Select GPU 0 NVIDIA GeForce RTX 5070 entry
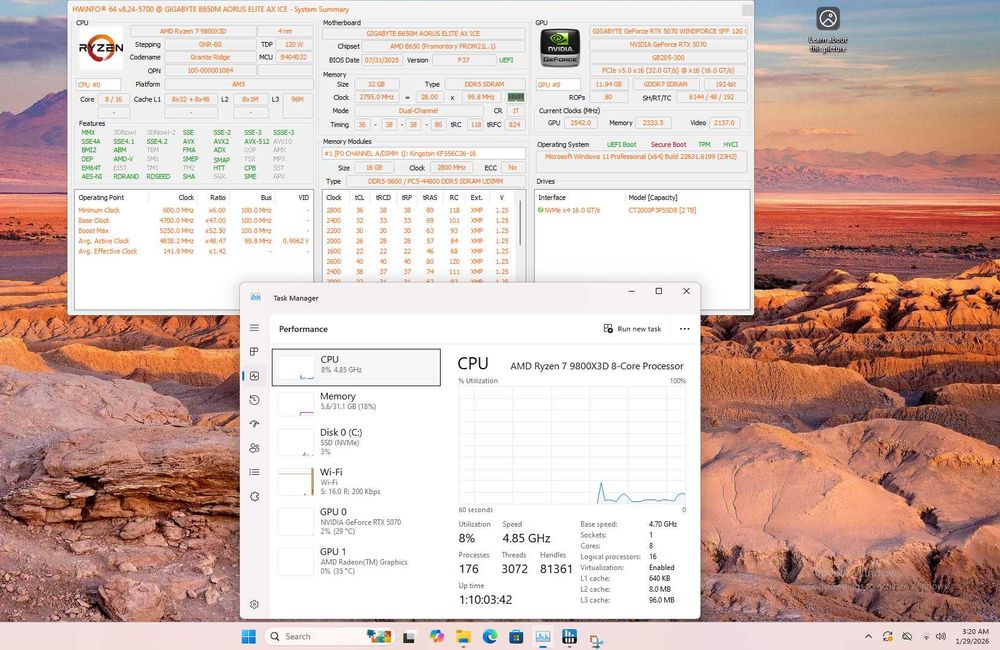Screen dimensions: 1000x650 356,521
